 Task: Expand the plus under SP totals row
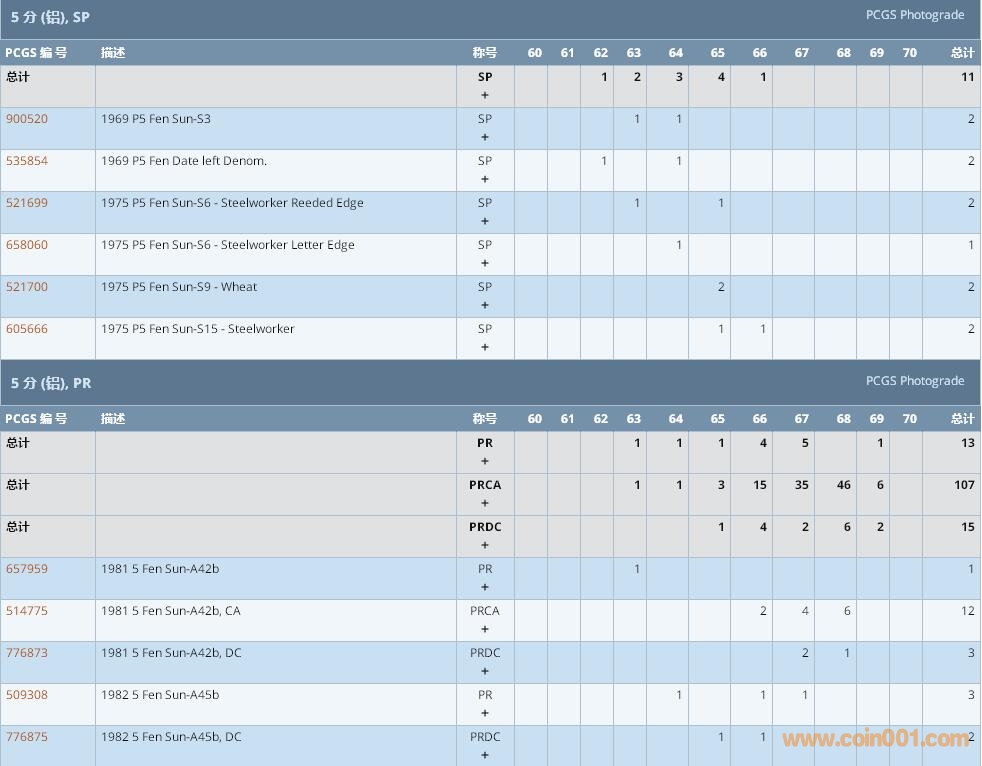coord(485,96)
